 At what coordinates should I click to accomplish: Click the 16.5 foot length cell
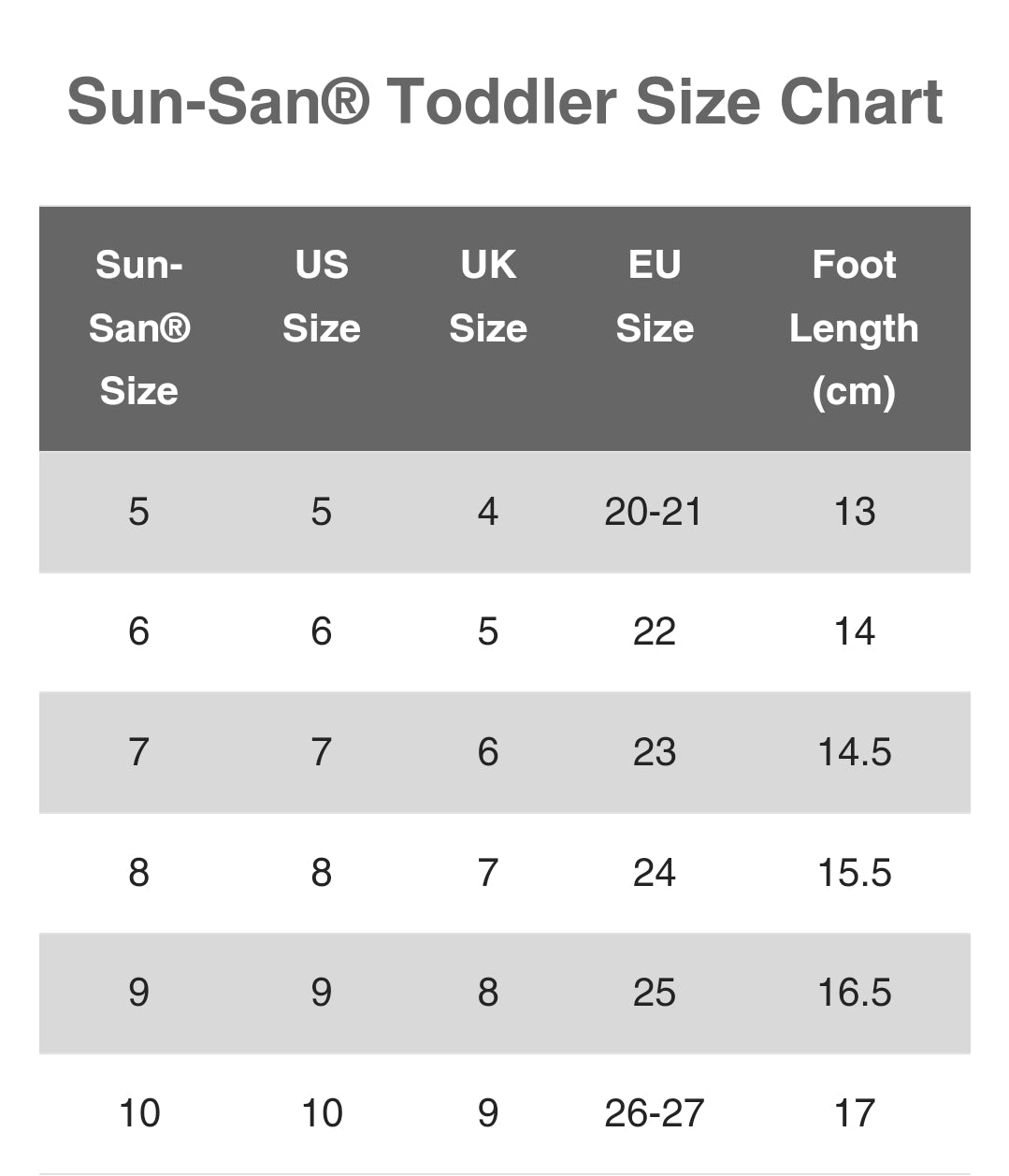coord(854,993)
